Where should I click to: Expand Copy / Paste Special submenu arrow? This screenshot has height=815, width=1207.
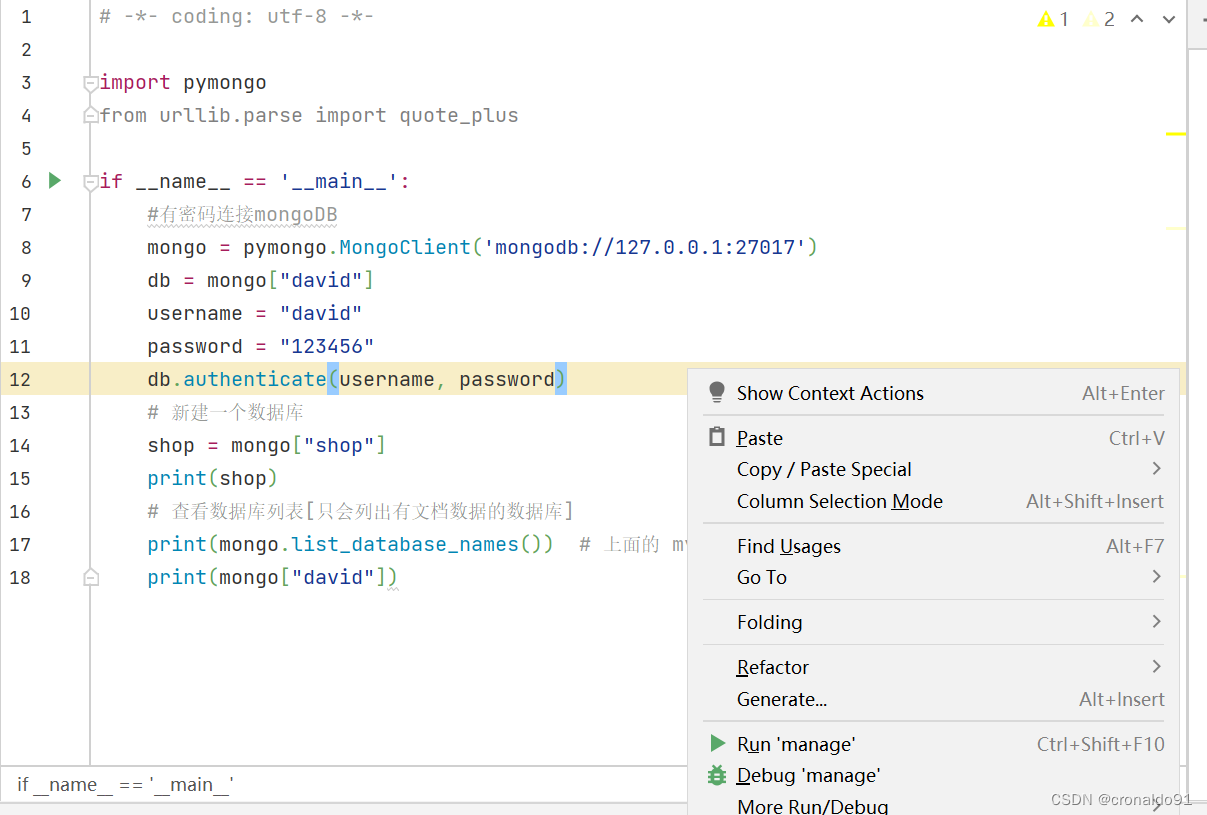(1156, 468)
